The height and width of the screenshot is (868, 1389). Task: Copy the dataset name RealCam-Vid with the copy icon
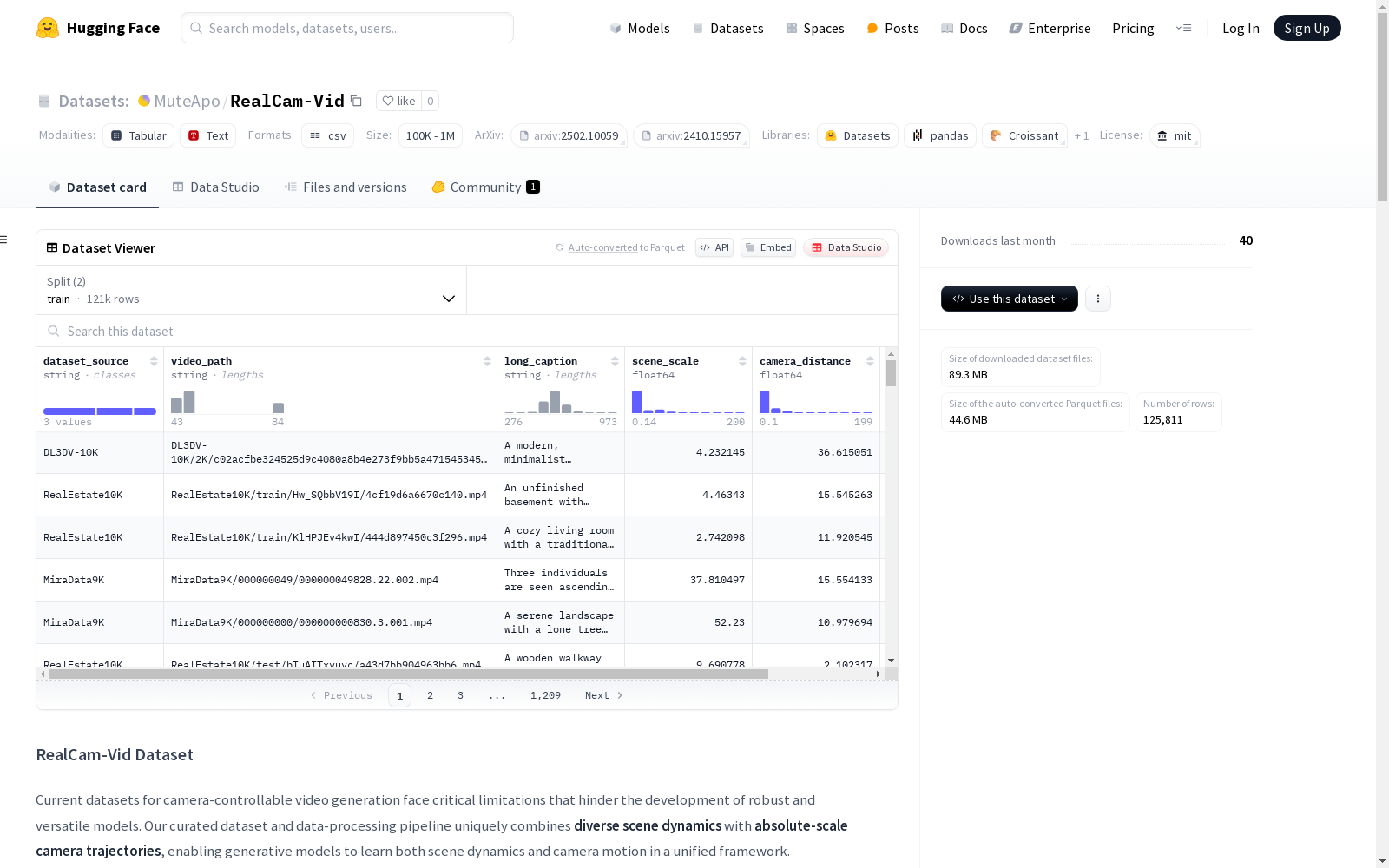coord(356,101)
